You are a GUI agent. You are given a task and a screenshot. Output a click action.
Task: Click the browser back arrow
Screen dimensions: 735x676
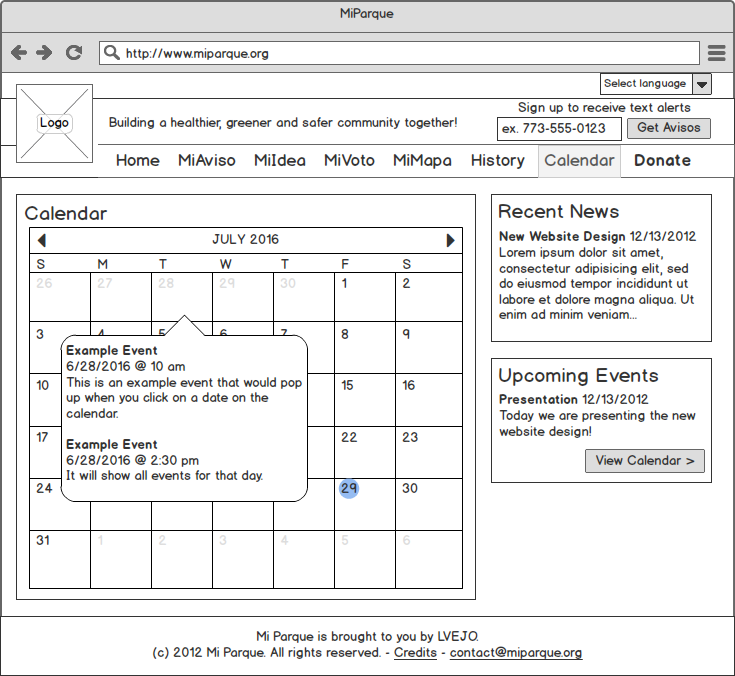[x=19, y=53]
